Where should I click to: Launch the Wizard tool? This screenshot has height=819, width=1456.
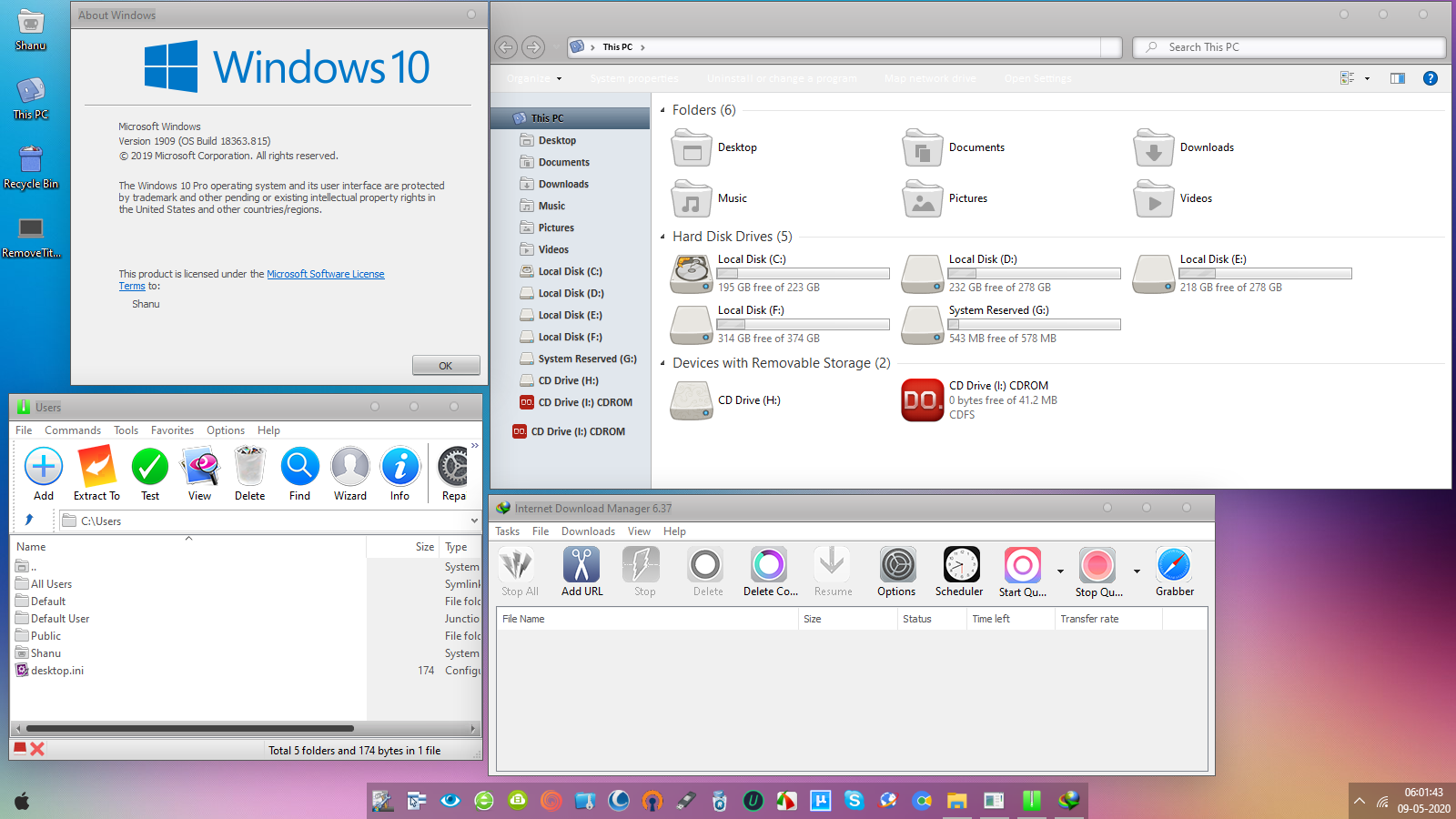click(x=350, y=467)
